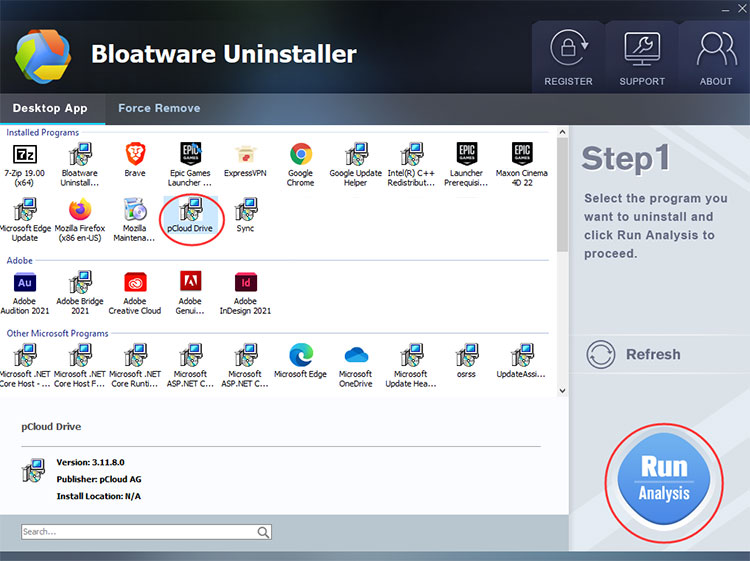The width and height of the screenshot is (750, 561).
Task: Refresh the installed programs list
Action: [x=634, y=354]
